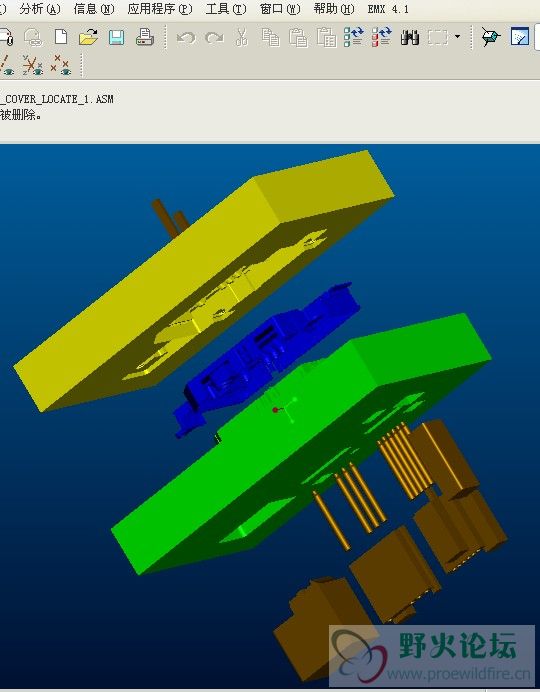Click the Undo arrow icon
540x692 pixels.
[x=186, y=38]
